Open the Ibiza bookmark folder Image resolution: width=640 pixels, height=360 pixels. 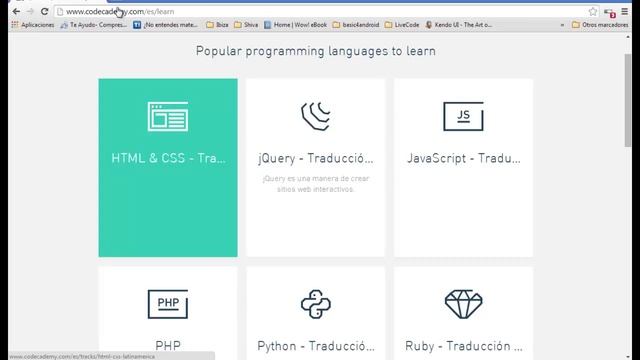(217, 25)
